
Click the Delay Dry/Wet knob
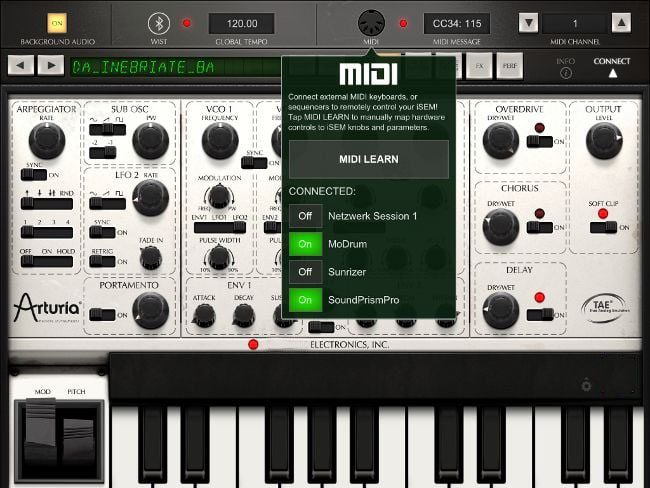tap(501, 311)
